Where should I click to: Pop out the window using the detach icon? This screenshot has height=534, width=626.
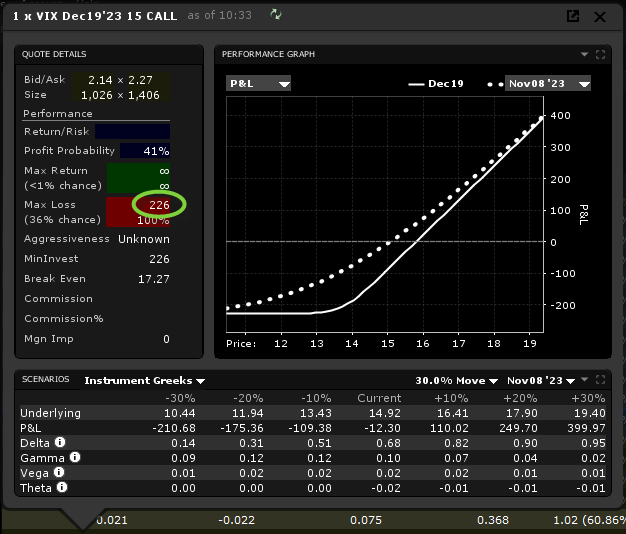coord(573,16)
